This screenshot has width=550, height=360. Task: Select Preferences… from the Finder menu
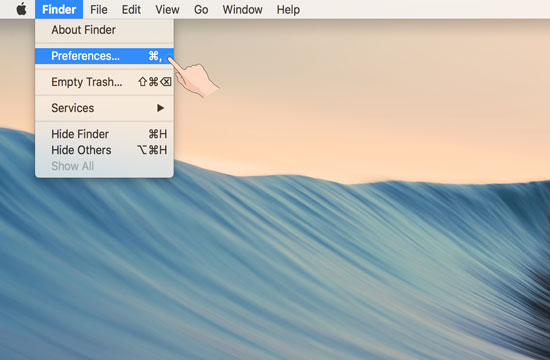click(104, 56)
